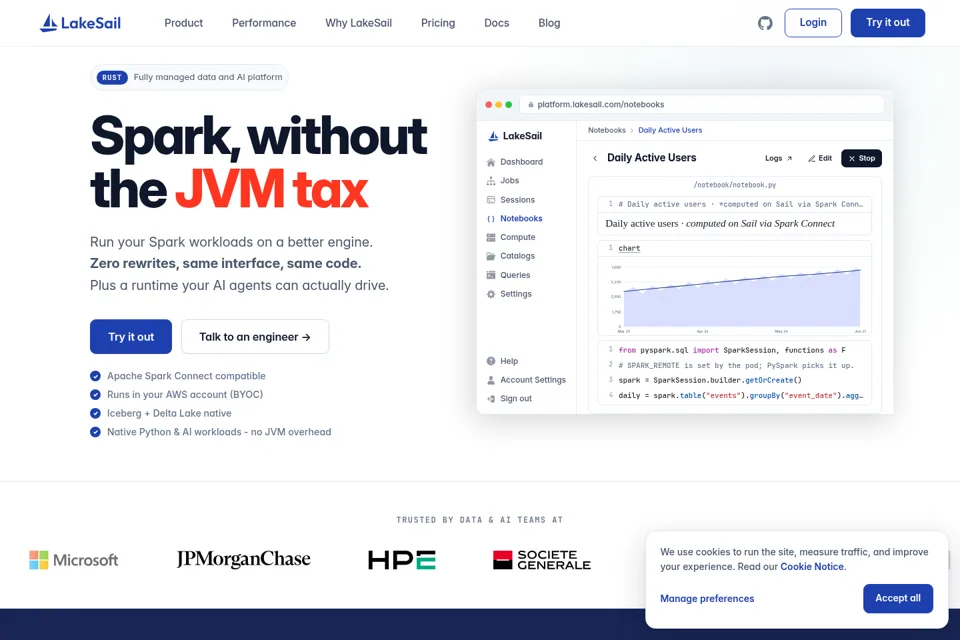Screen dimensions: 960x640
Task: Click the Cookie Notice link
Action: 812,567
